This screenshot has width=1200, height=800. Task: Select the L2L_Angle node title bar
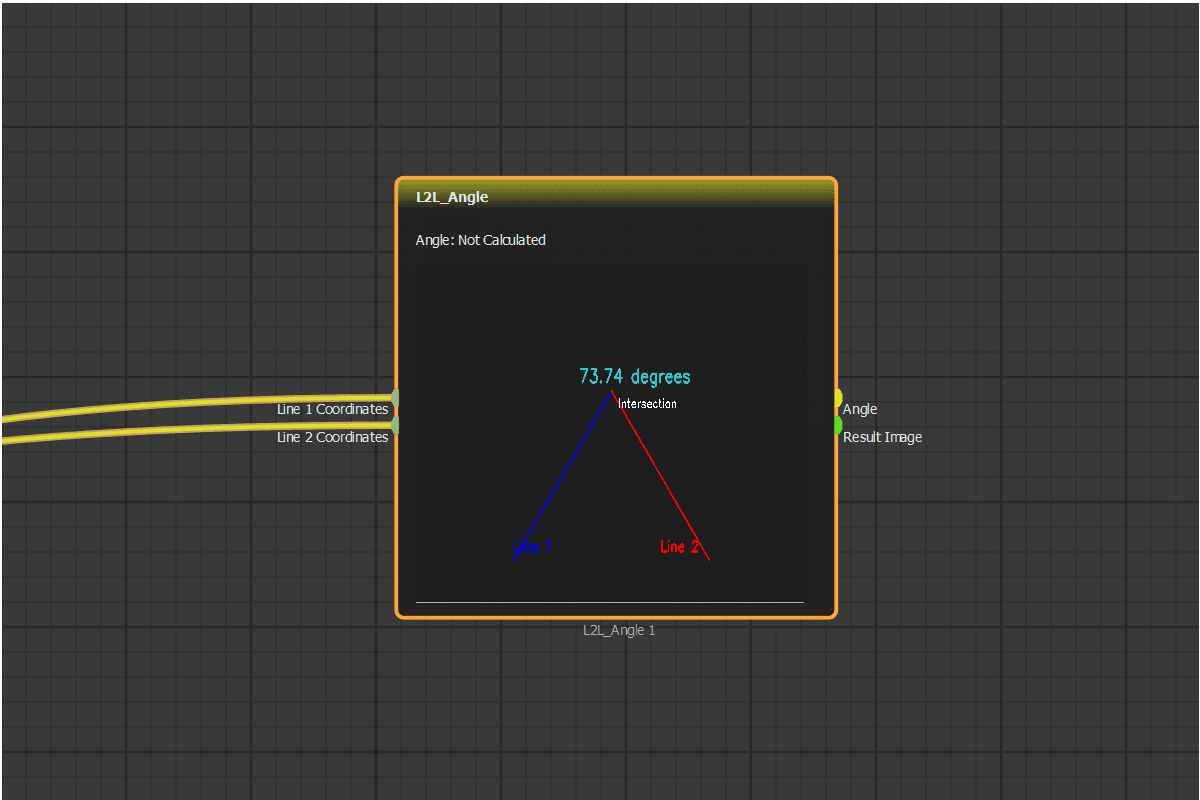615,197
